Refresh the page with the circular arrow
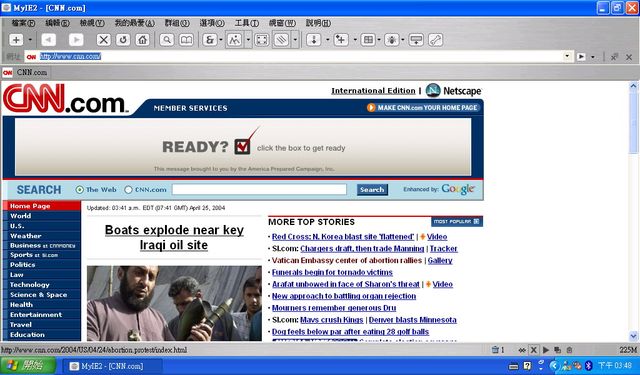 pos(123,40)
